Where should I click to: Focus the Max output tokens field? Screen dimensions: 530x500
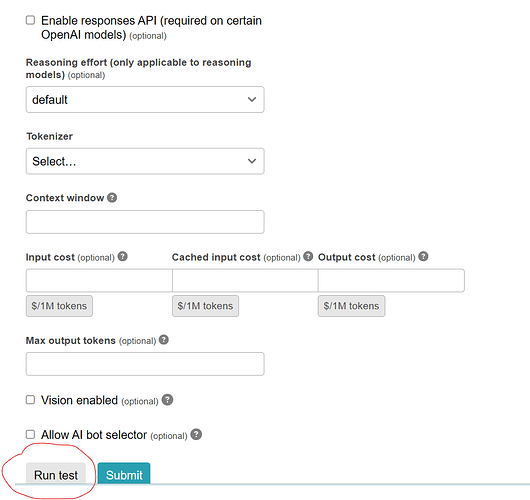click(145, 364)
